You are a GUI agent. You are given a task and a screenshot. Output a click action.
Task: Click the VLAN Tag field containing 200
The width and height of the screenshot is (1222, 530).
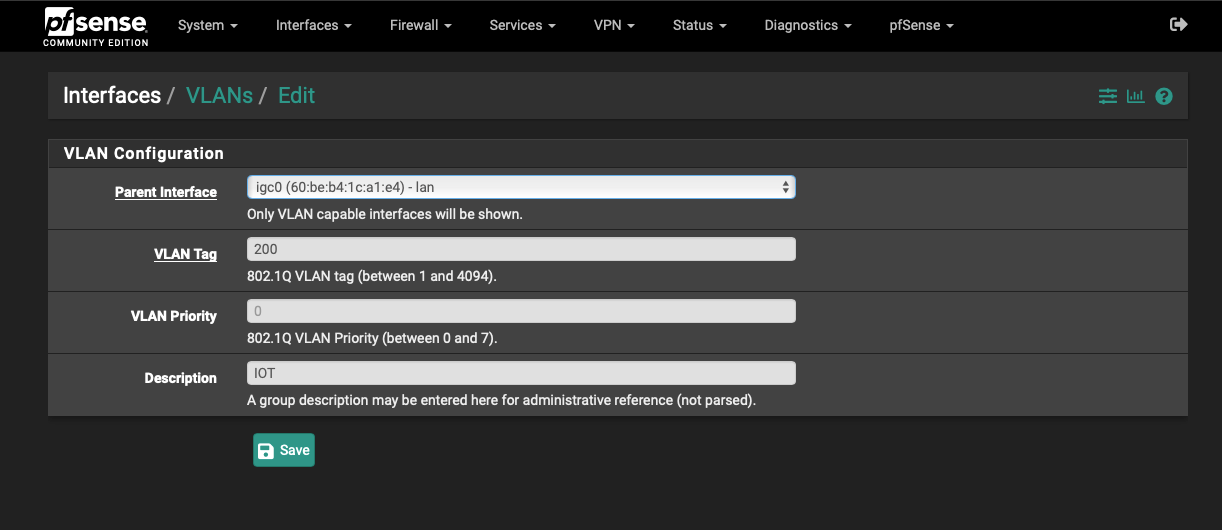(521, 249)
